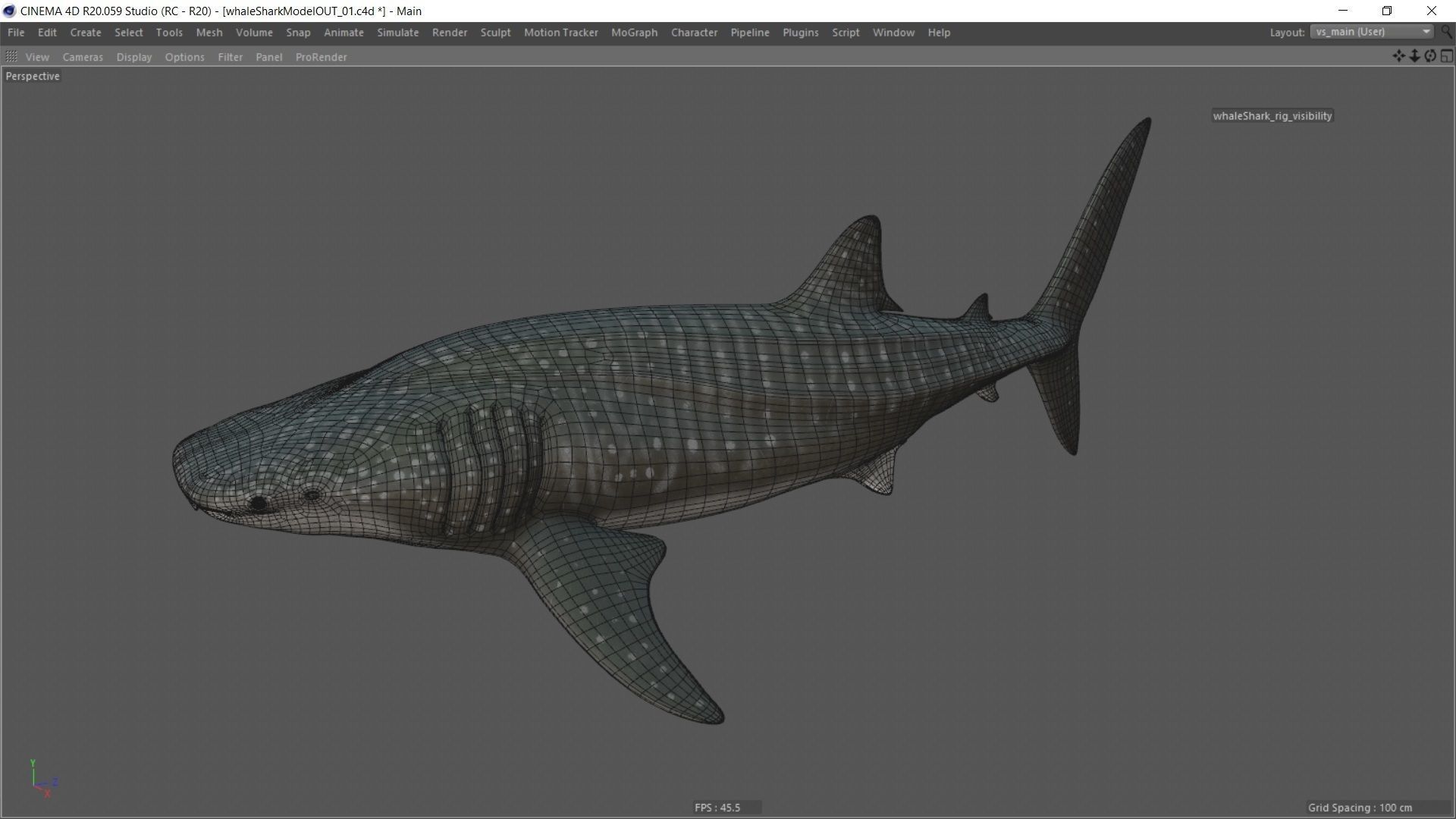Open the Create menu
1456x819 pixels.
point(86,33)
